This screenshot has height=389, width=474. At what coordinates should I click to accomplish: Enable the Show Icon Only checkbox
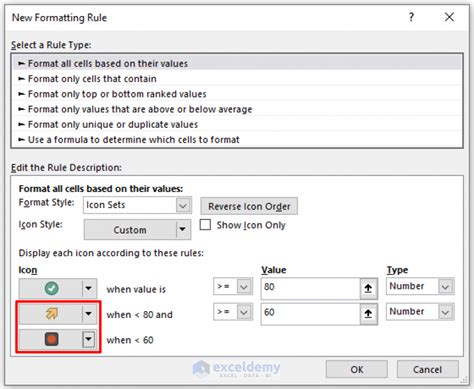pos(205,225)
